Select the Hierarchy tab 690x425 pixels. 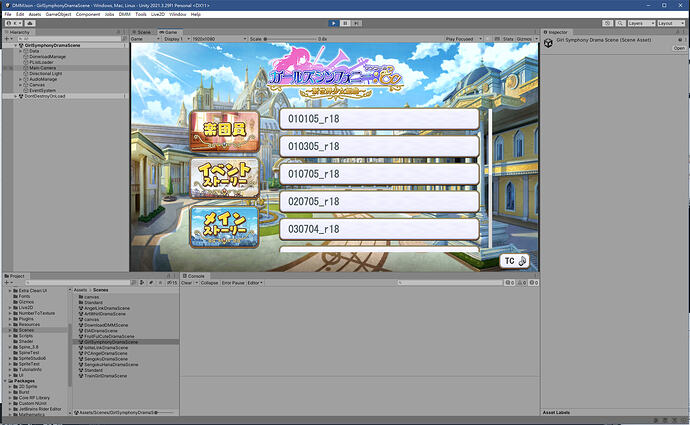tap(17, 32)
